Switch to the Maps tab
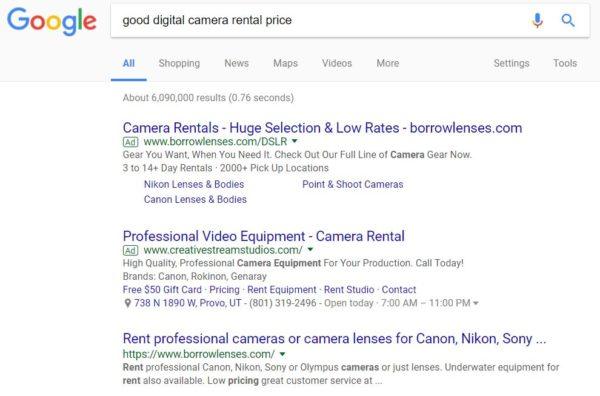 pos(285,63)
